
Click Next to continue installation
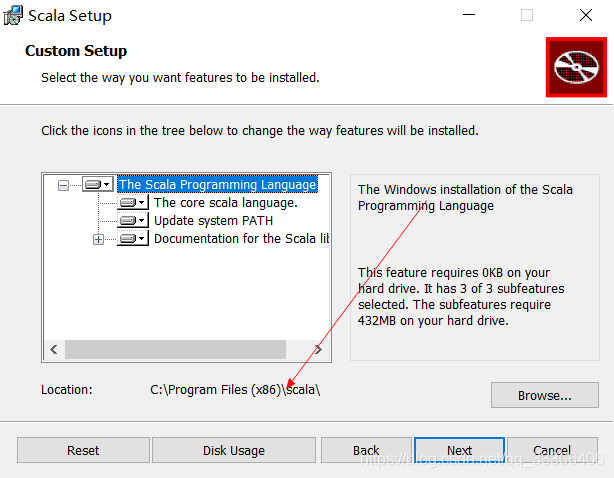(459, 450)
